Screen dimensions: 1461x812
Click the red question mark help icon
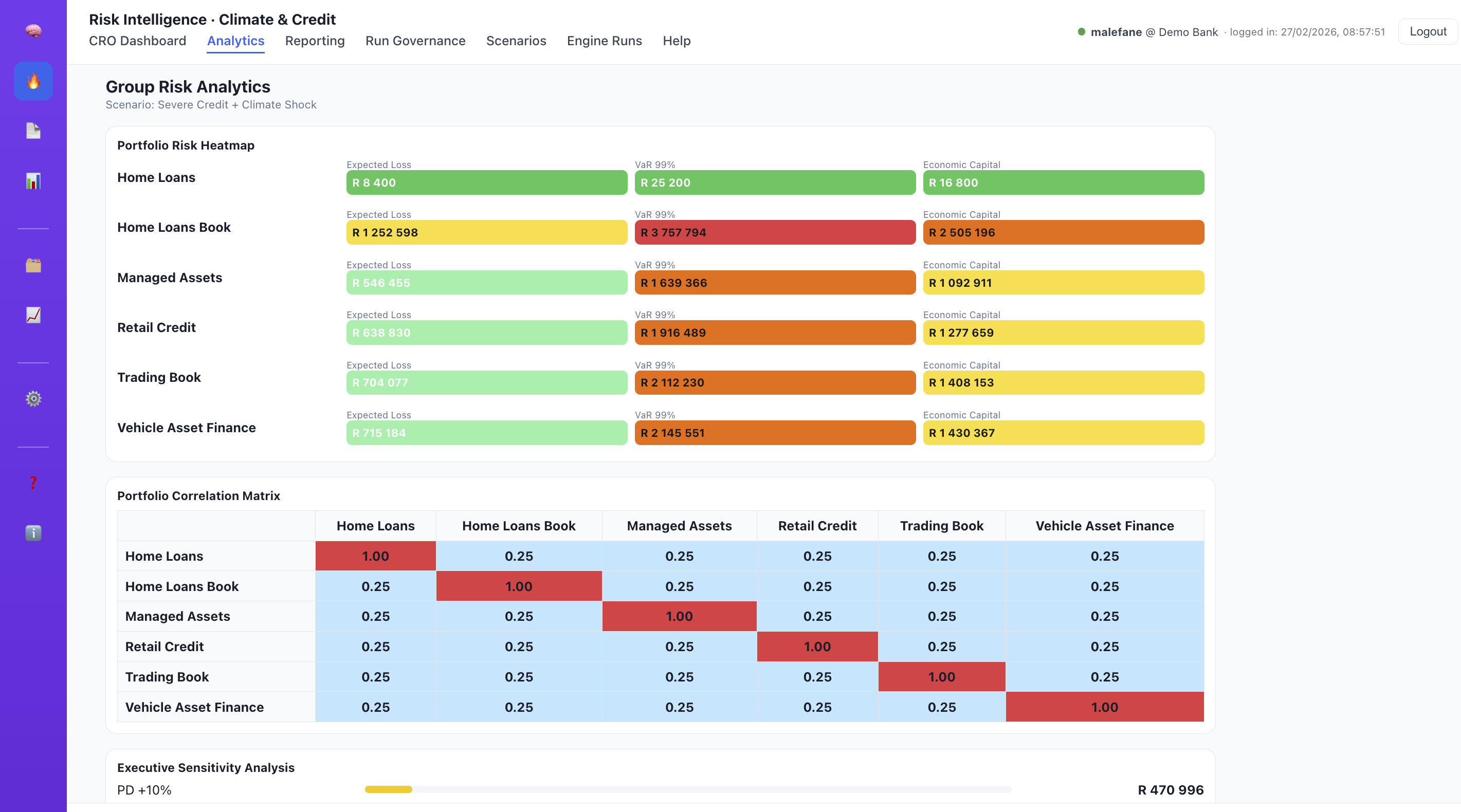tap(32, 483)
